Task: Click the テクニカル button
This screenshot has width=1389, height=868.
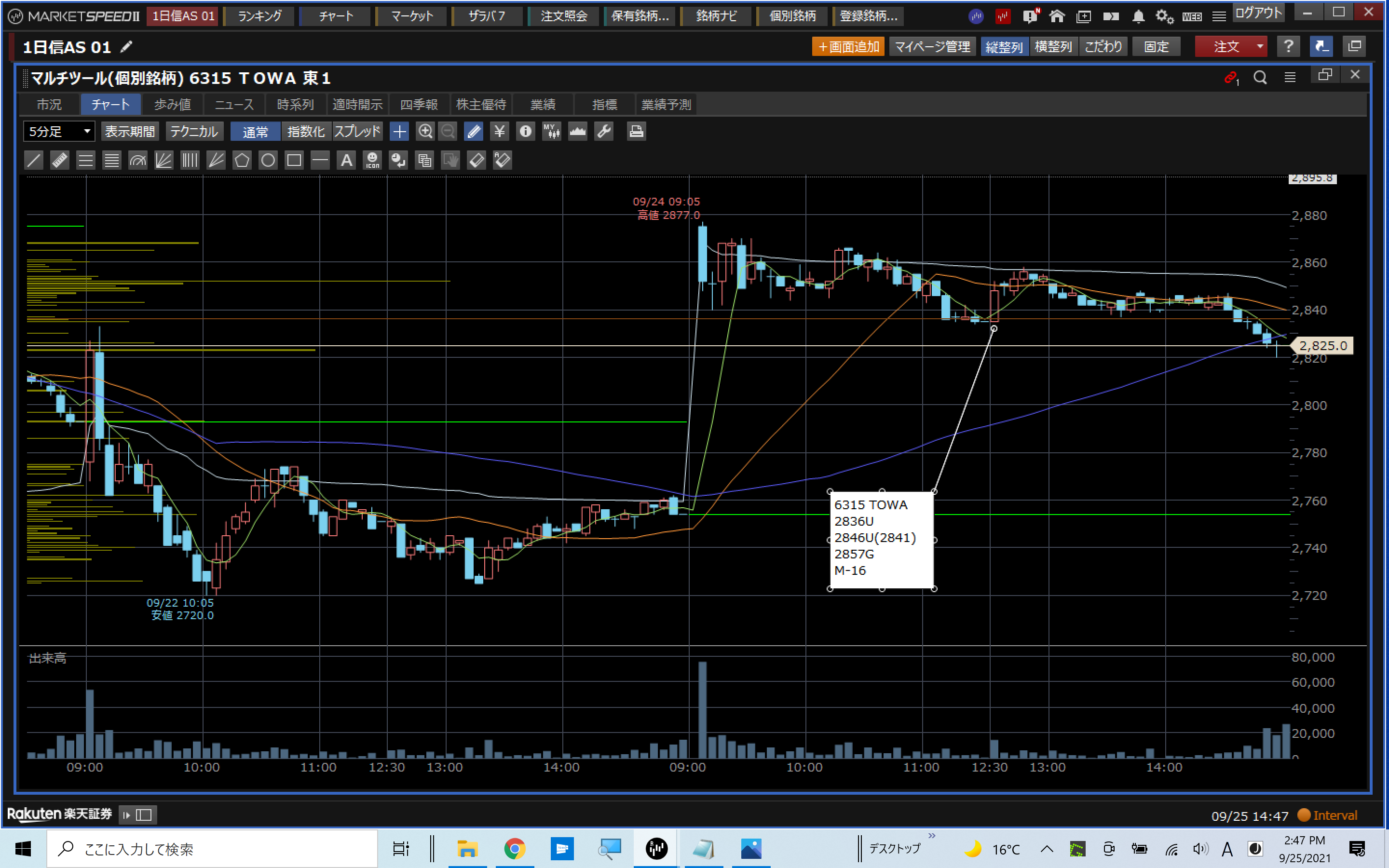Action: (194, 132)
